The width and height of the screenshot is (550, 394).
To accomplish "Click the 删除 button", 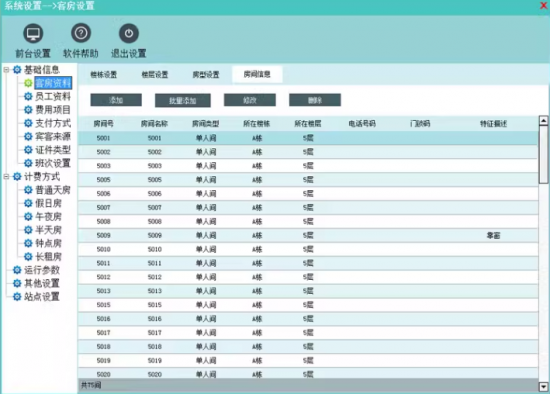I will coord(315,100).
